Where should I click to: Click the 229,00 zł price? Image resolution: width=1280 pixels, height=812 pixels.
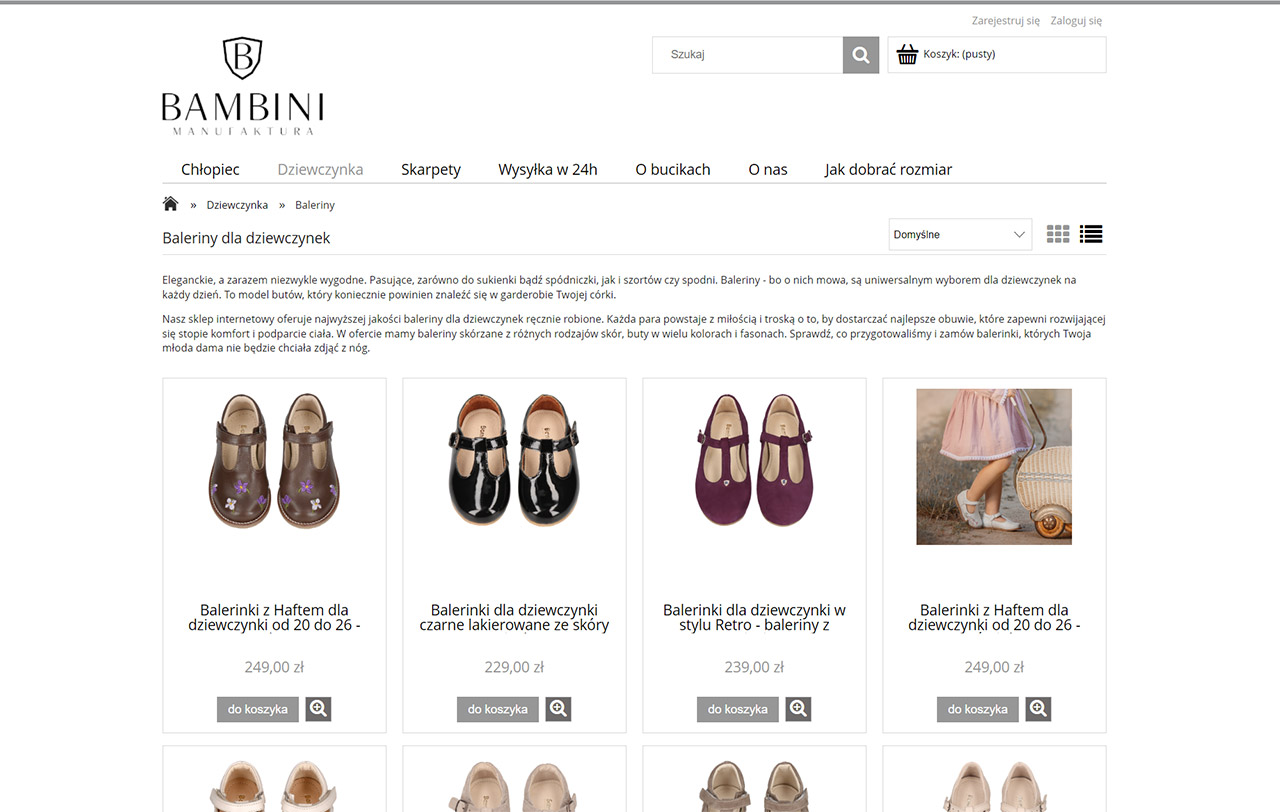514,667
